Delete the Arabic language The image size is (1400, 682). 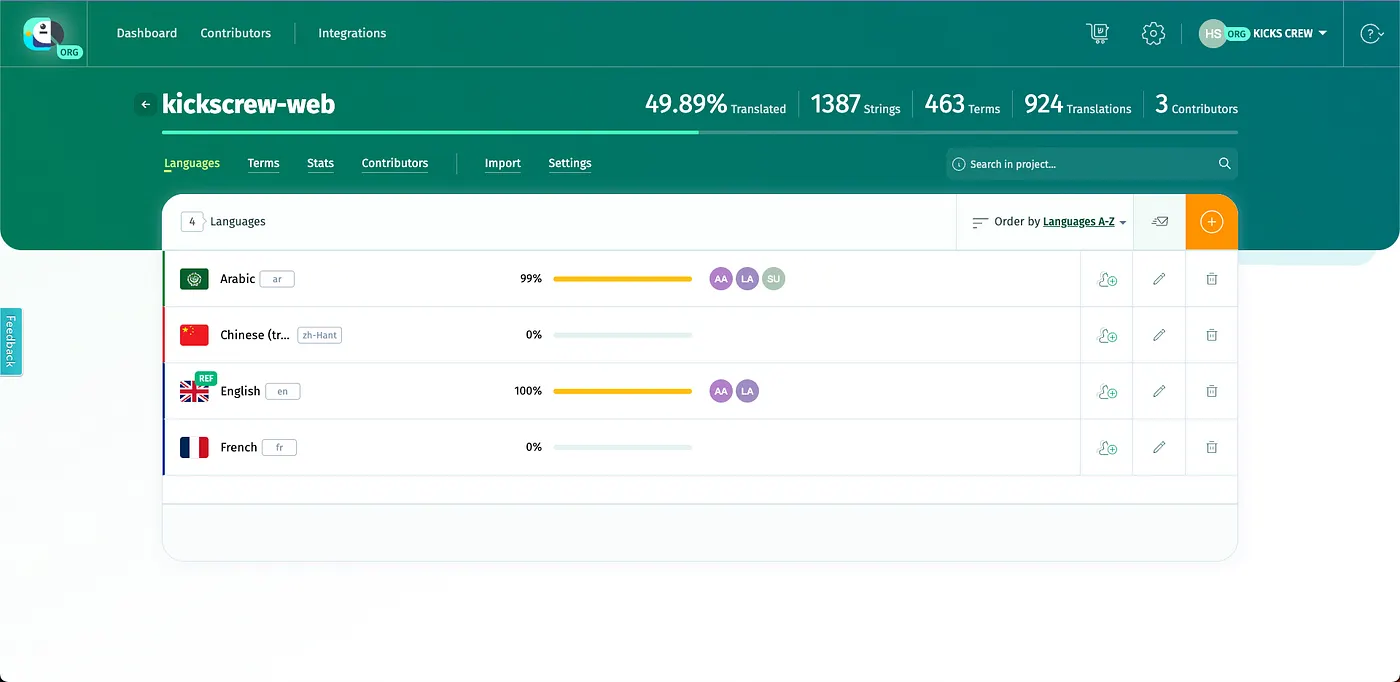[1211, 279]
